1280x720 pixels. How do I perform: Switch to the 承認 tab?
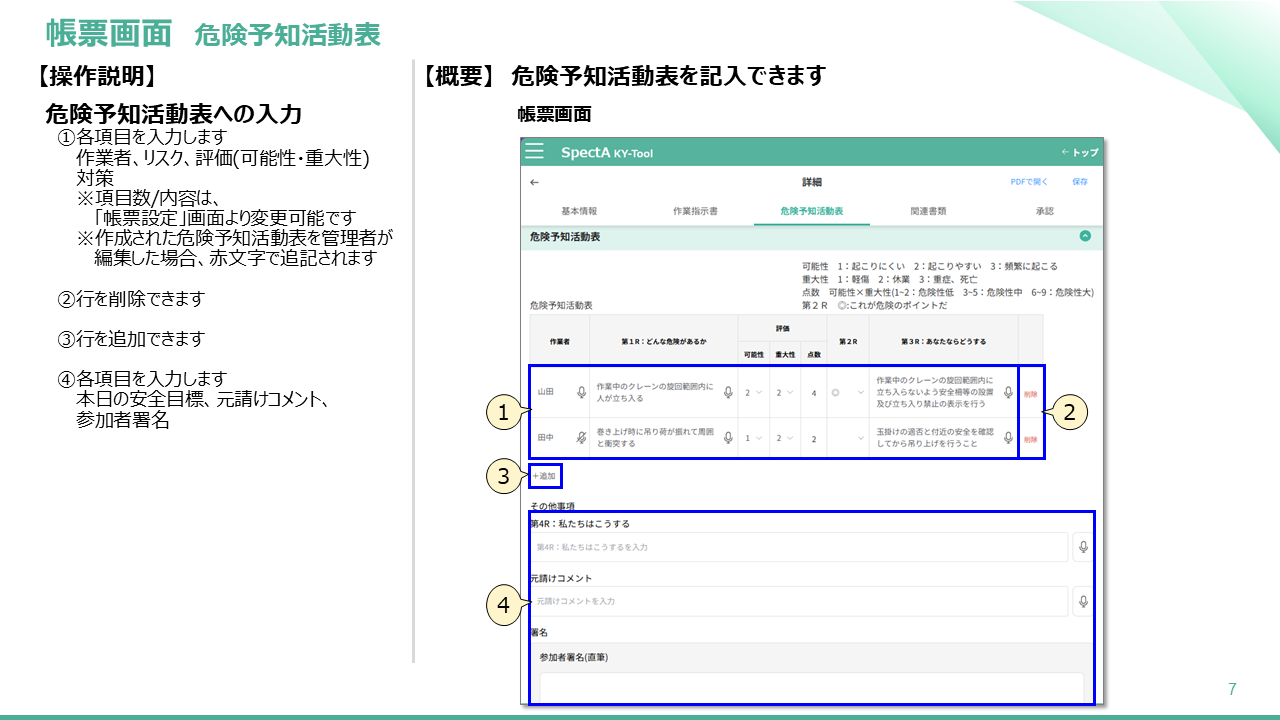point(1044,212)
